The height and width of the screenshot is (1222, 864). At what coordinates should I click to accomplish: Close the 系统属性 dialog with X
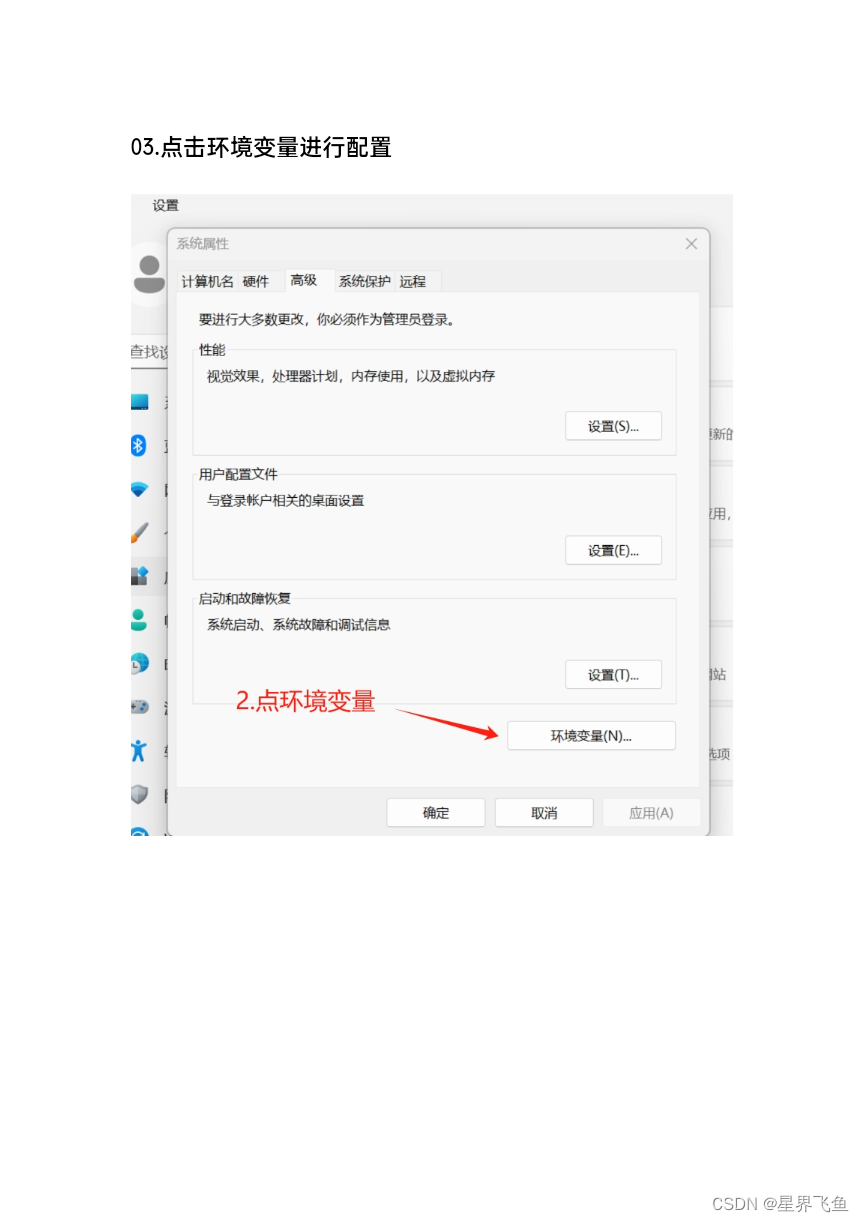pos(691,243)
